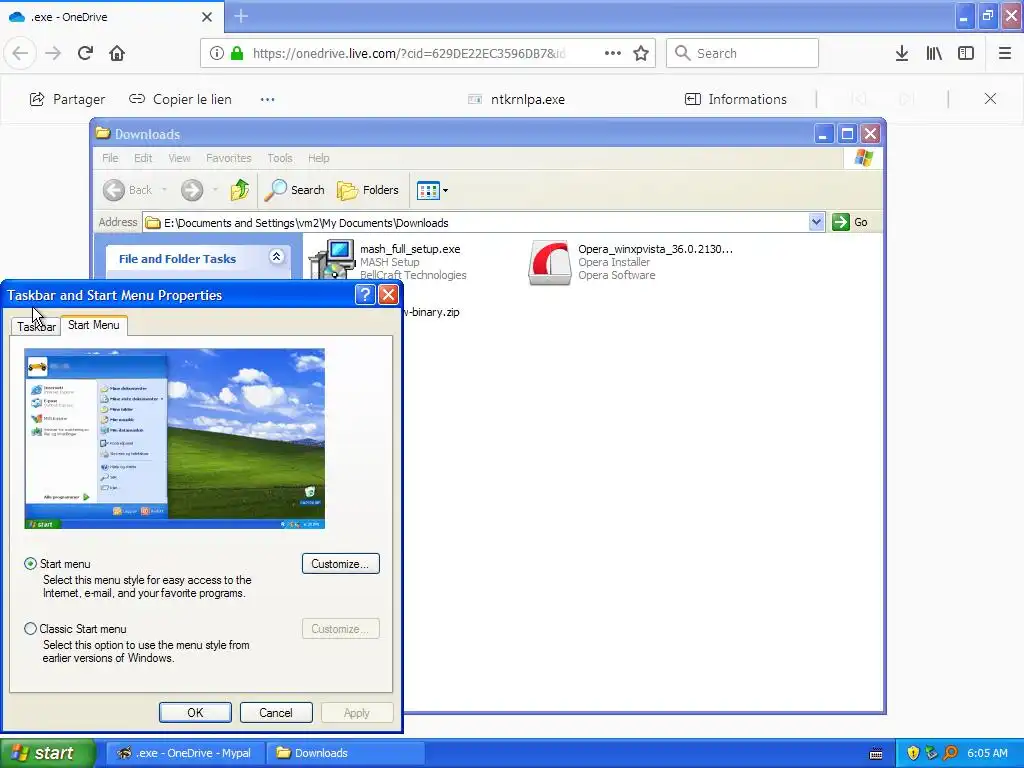Screen dimensions: 1024x768
Task: Select the Classic Start menu radio button
Action: (31, 629)
